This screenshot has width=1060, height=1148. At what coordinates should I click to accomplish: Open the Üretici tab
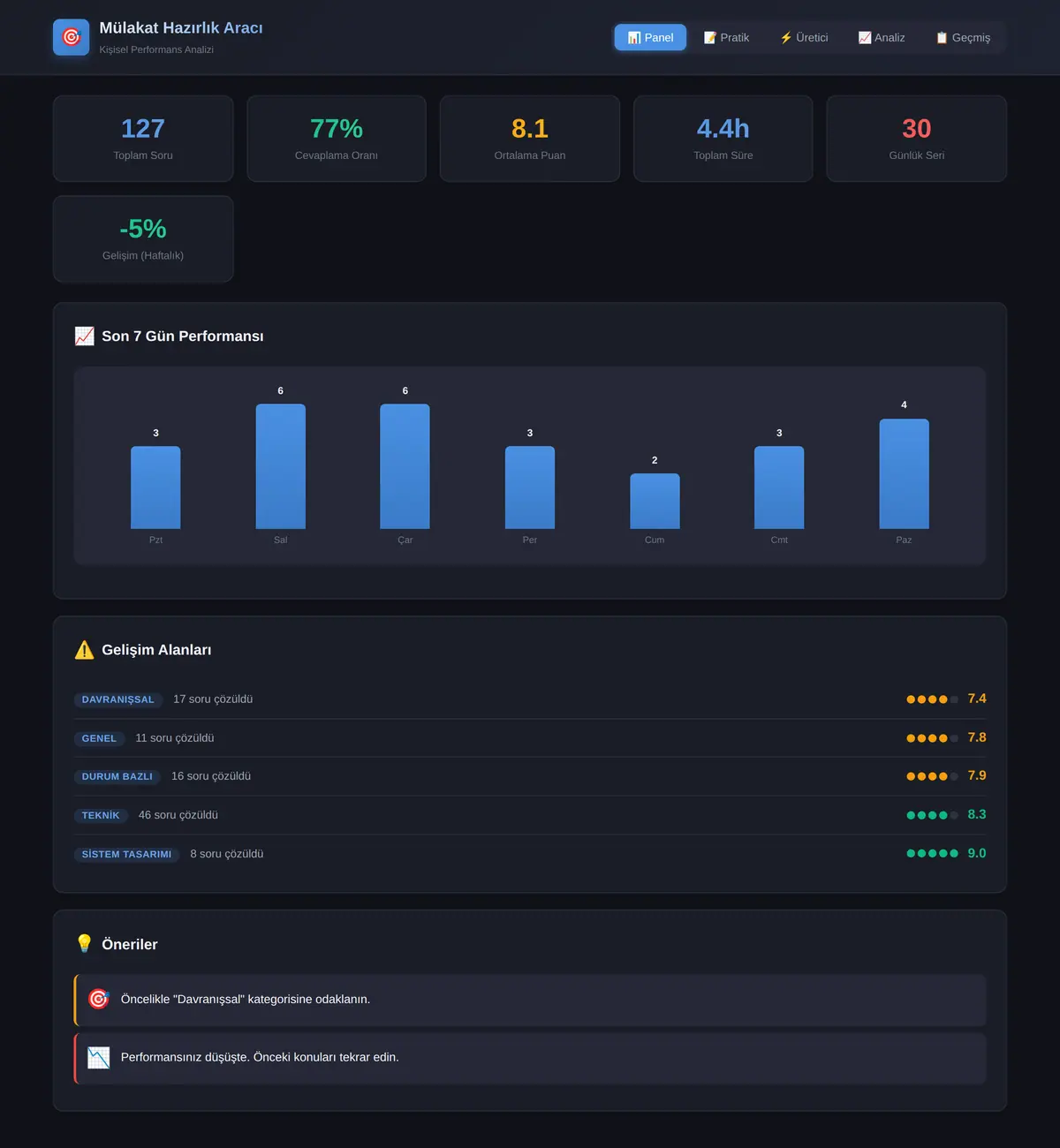(804, 37)
